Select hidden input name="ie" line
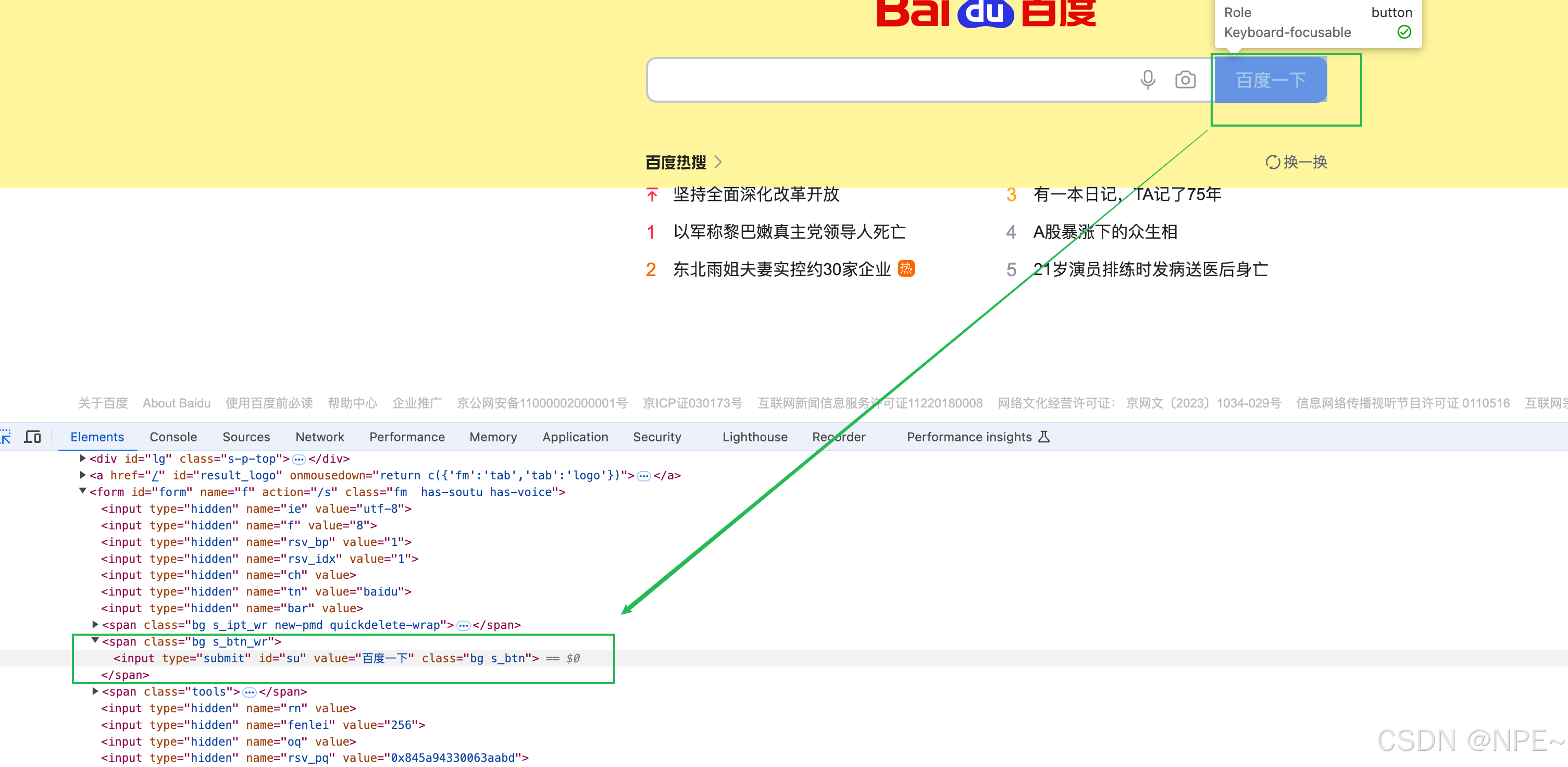1568x767 pixels. tap(256, 508)
